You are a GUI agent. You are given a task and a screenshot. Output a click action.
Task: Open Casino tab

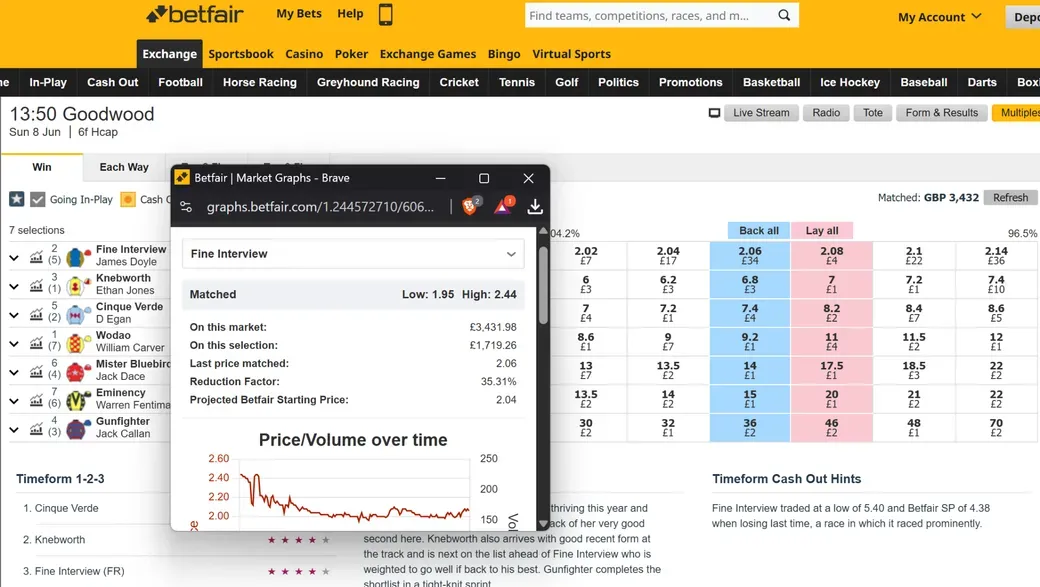click(304, 54)
